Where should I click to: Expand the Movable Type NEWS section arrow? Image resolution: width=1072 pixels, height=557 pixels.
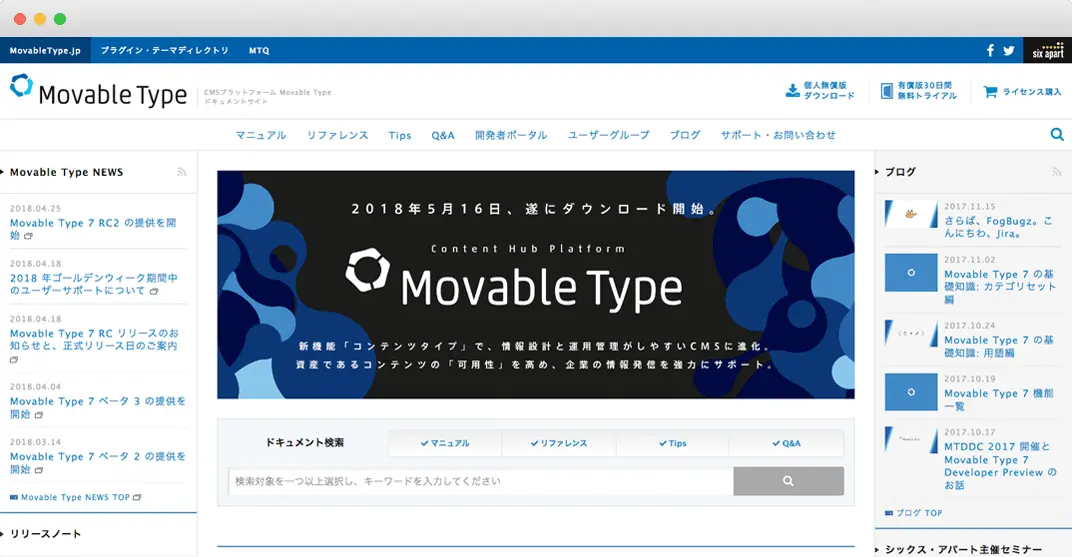3,172
